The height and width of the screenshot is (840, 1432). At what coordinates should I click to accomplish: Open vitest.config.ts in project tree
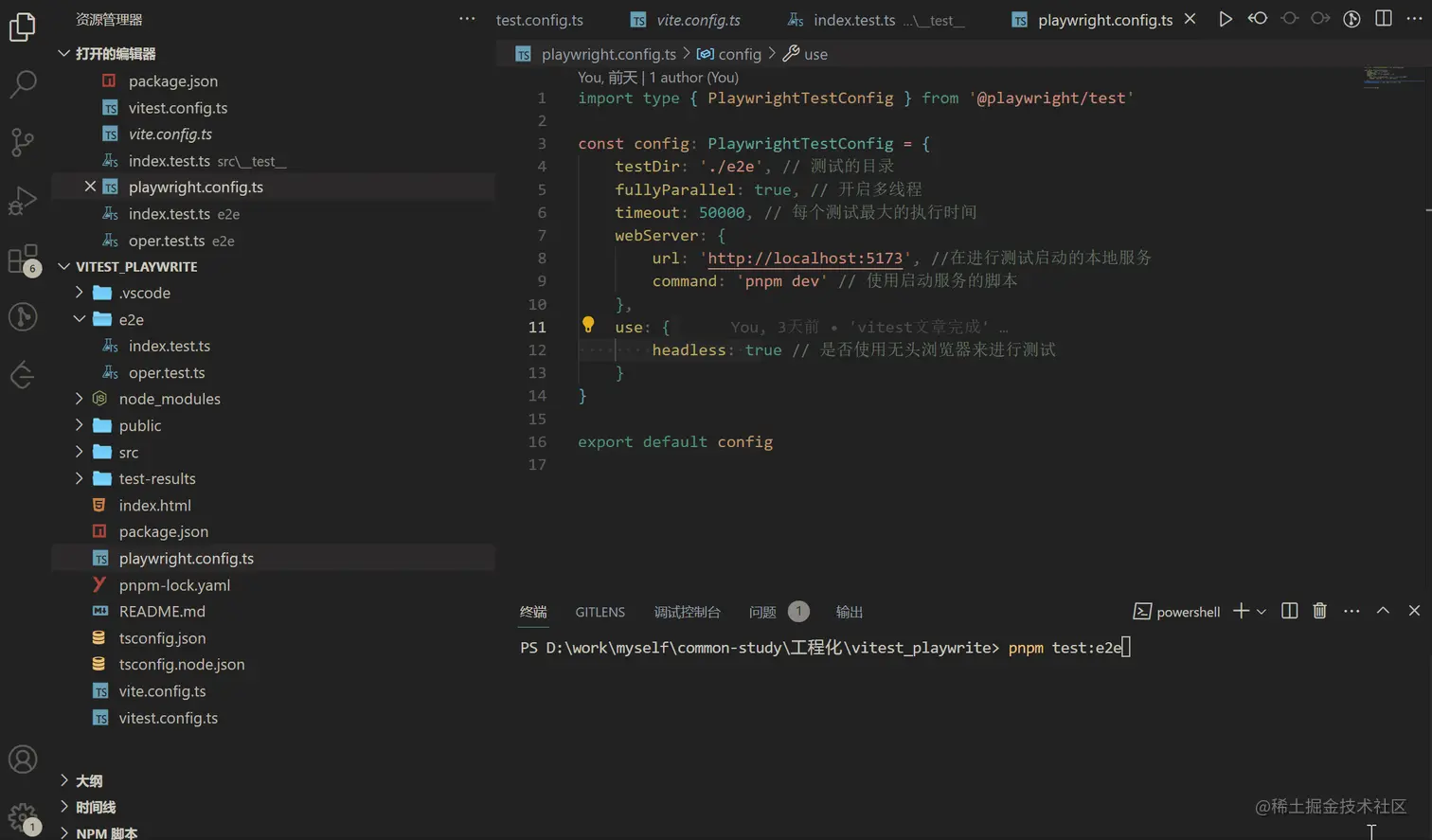tap(168, 717)
